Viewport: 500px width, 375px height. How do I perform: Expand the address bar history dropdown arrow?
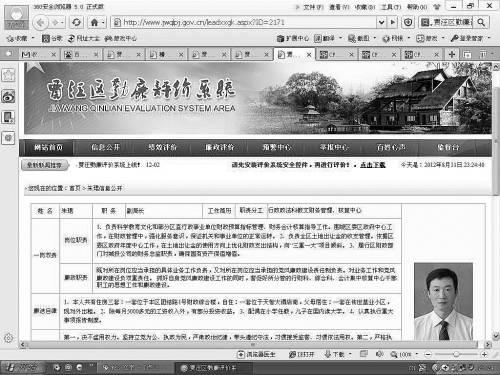[381, 22]
